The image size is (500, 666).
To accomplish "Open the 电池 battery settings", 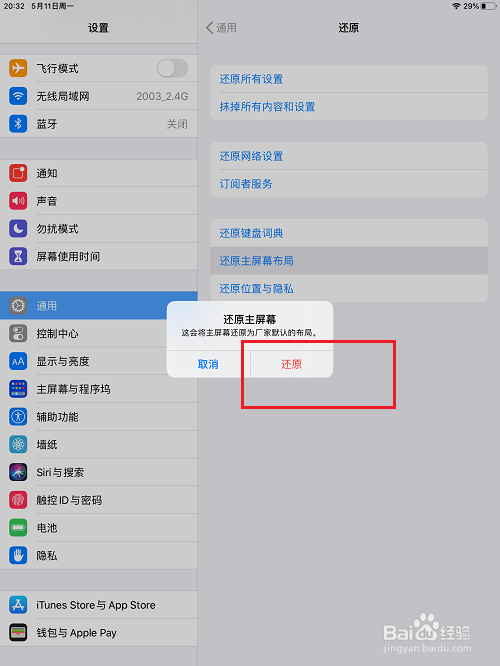I will click(99, 528).
